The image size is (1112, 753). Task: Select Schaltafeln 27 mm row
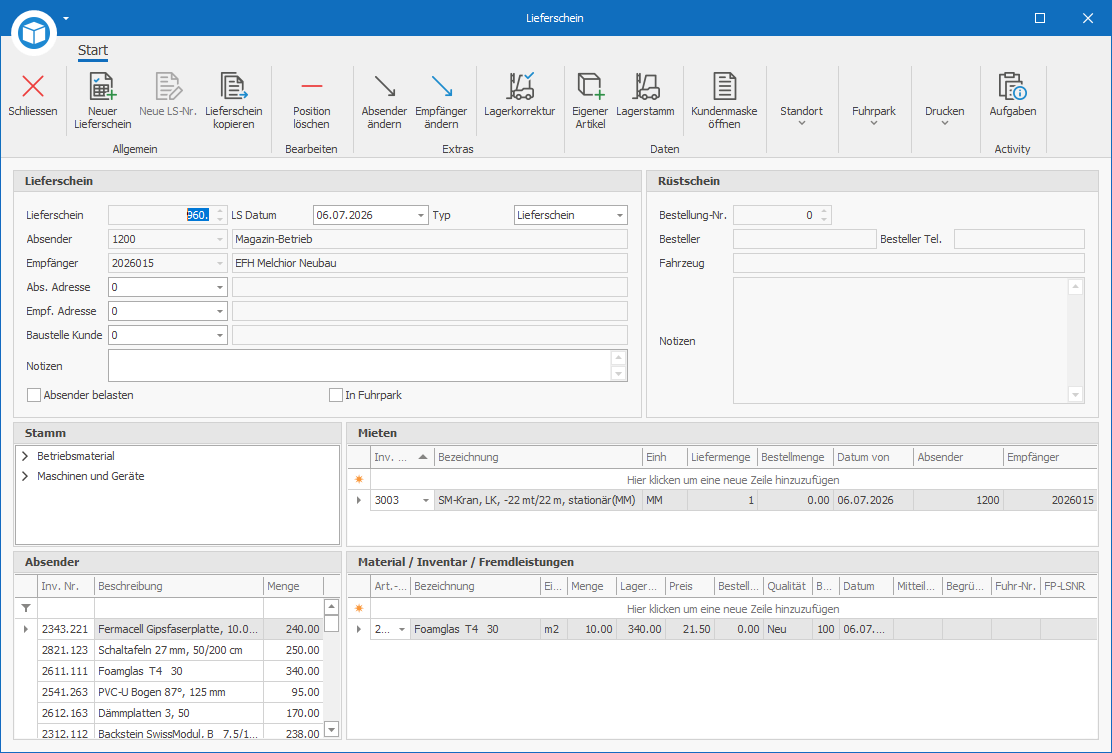[170, 650]
